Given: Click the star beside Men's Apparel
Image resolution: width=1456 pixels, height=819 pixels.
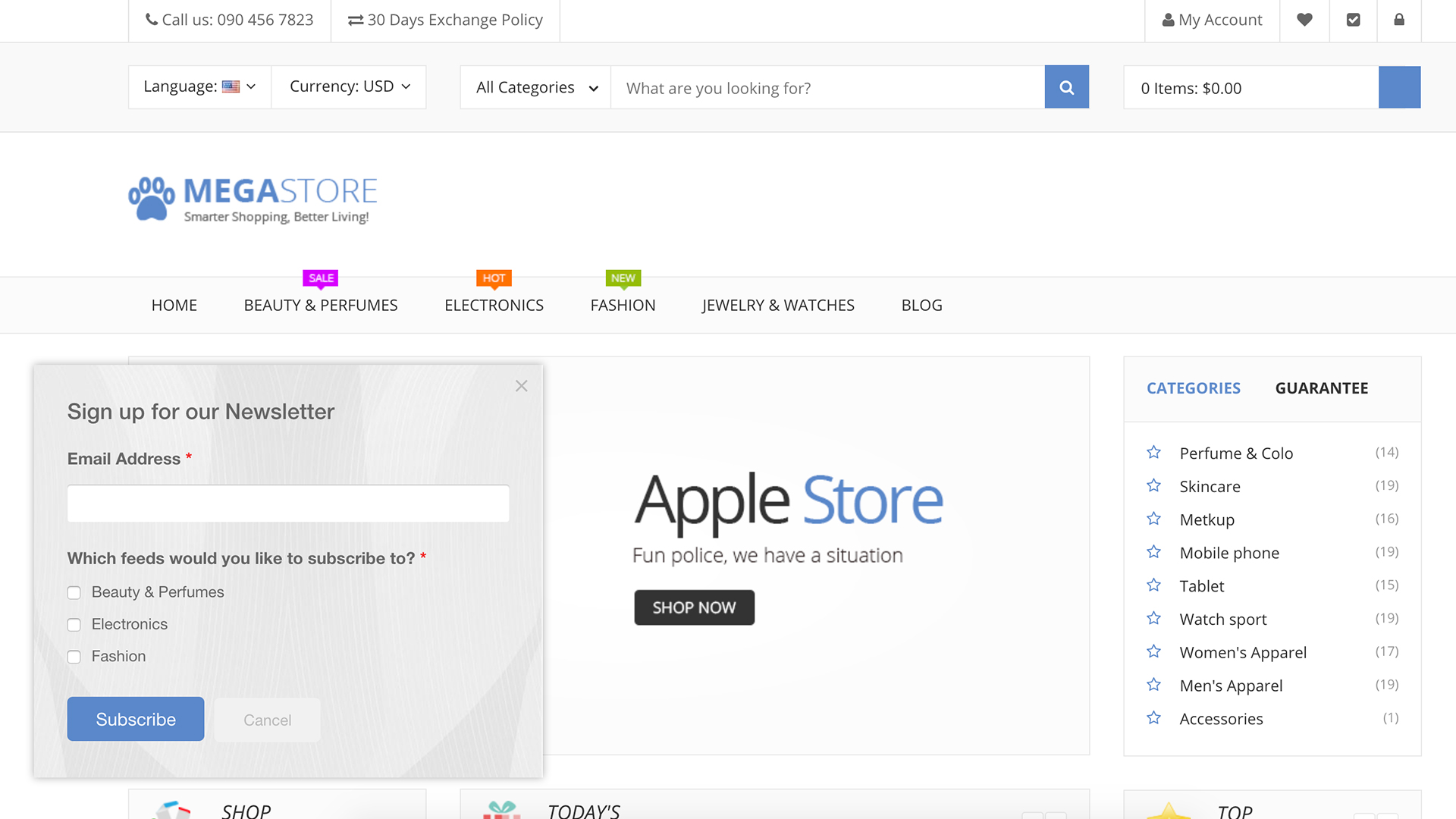Looking at the screenshot, I should (x=1153, y=685).
